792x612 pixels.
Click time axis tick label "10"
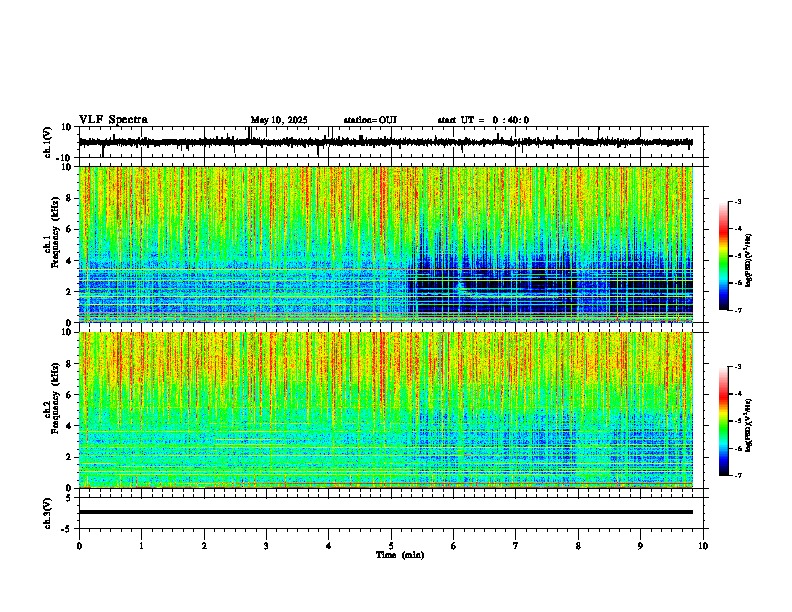coord(703,546)
